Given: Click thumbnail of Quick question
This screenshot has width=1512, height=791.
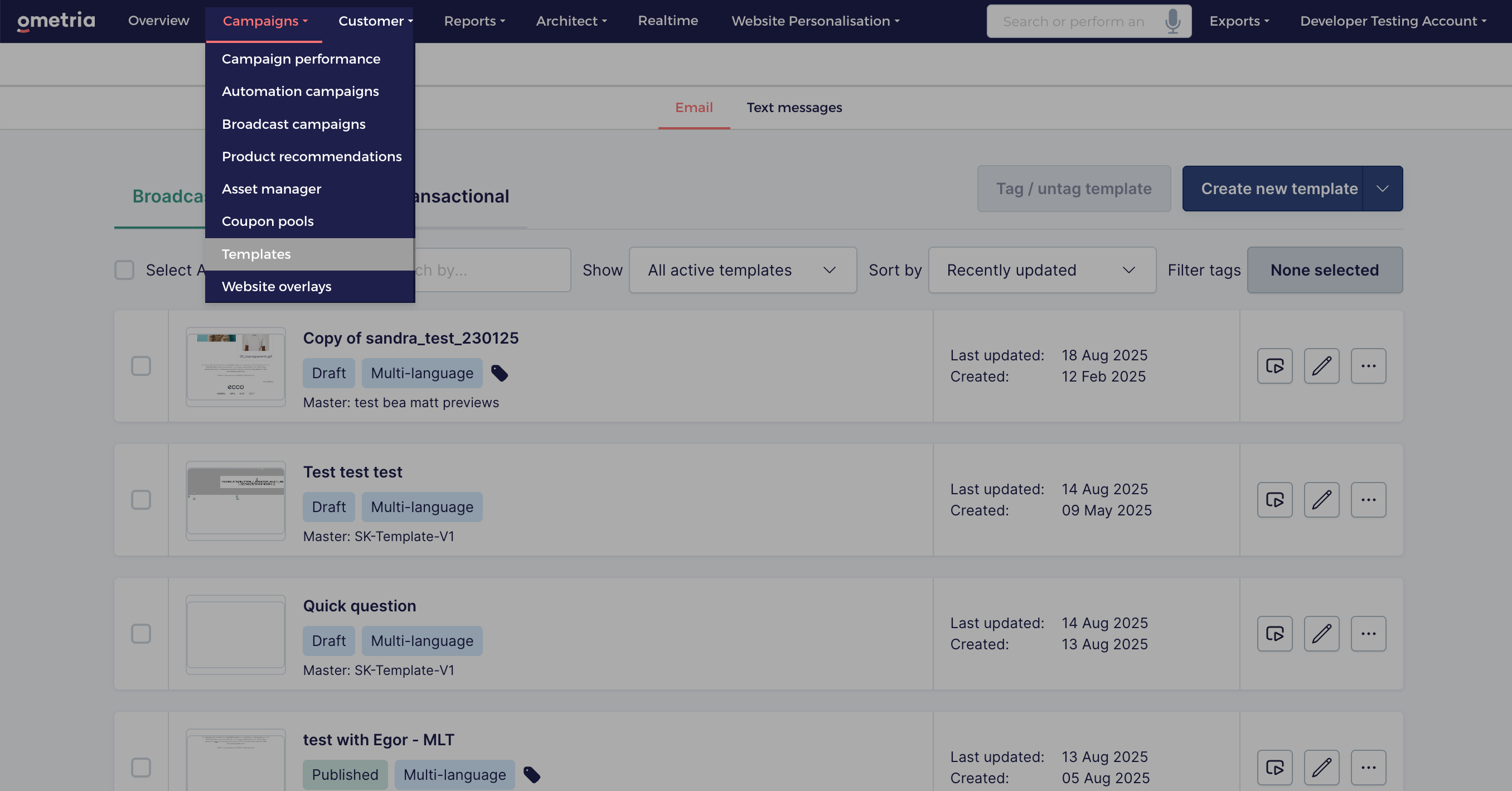Looking at the screenshot, I should point(235,634).
